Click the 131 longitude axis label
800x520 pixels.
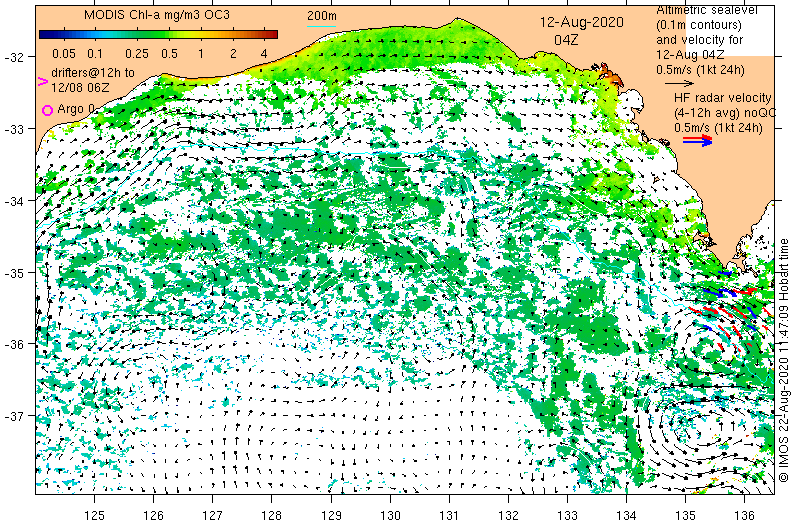tap(449, 514)
